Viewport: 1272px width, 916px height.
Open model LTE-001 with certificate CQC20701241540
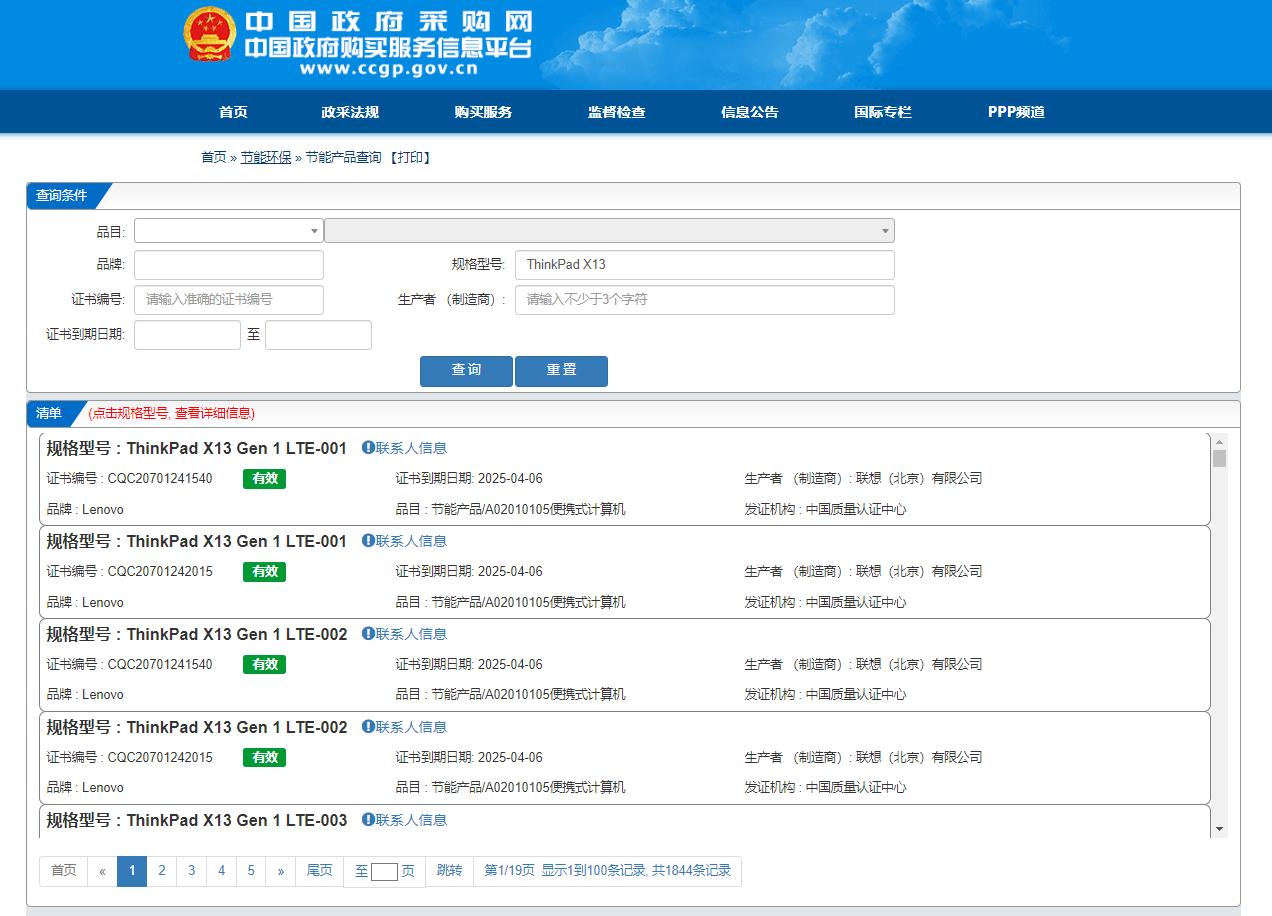point(197,448)
